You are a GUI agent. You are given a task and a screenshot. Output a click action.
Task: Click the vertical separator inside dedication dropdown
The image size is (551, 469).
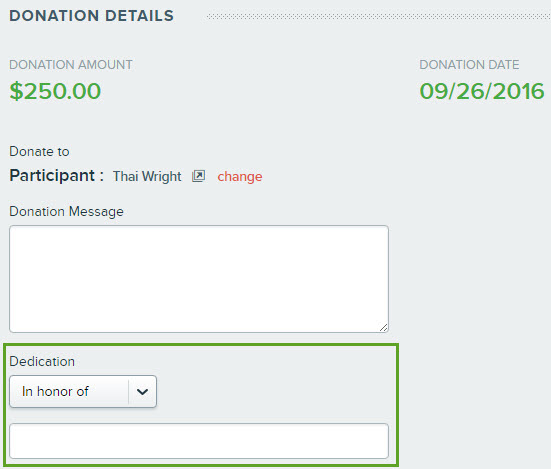pos(129,391)
